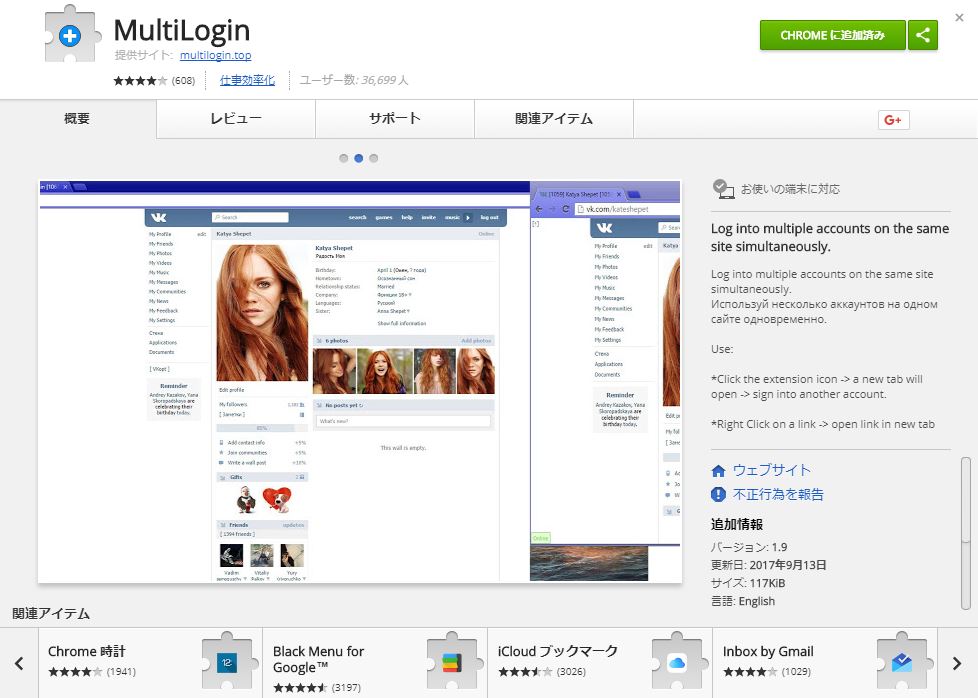This screenshot has height=698, width=978.
Task: Select the second screenshot carousel dot
Action: click(x=359, y=158)
